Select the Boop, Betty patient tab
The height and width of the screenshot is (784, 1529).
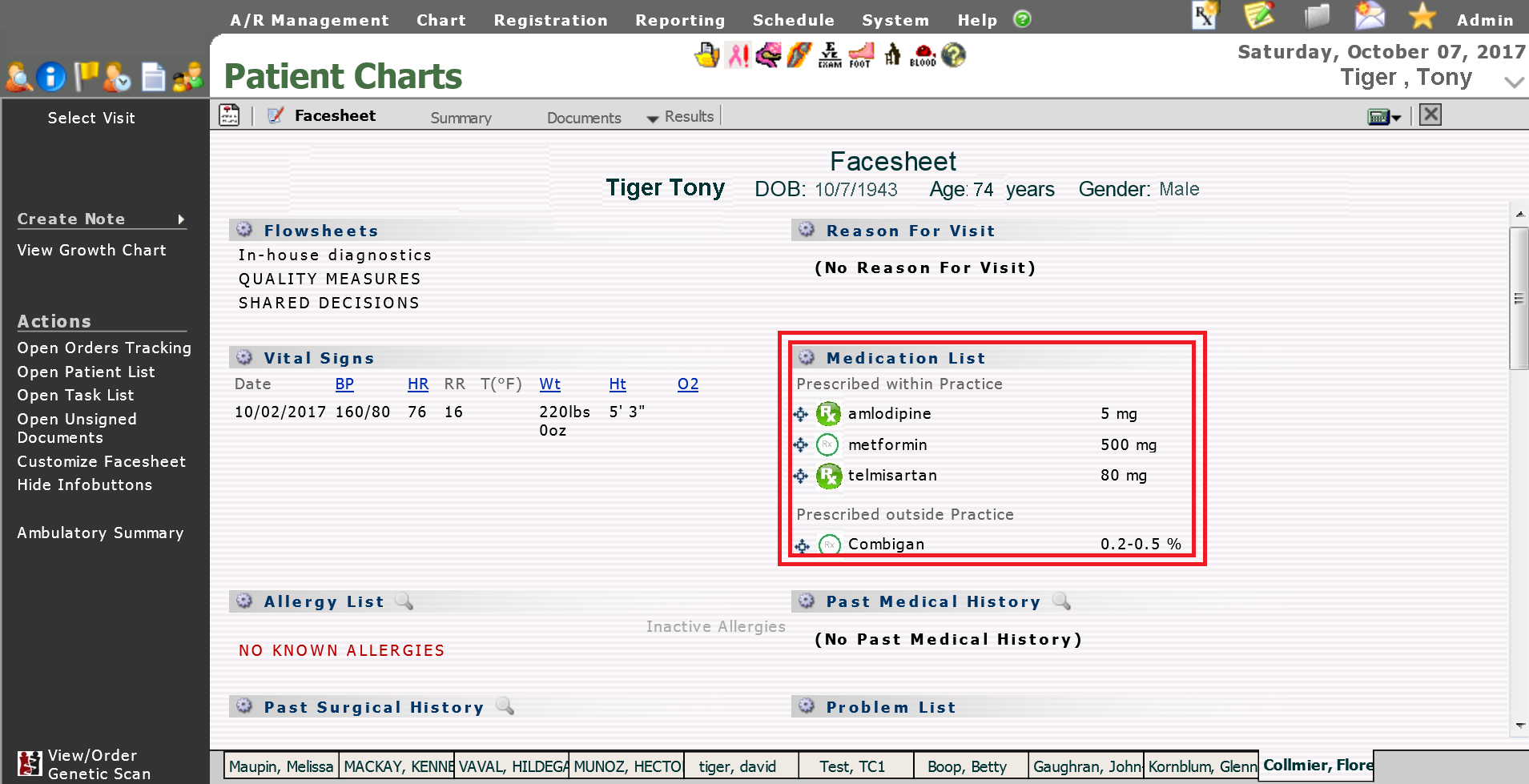967,766
